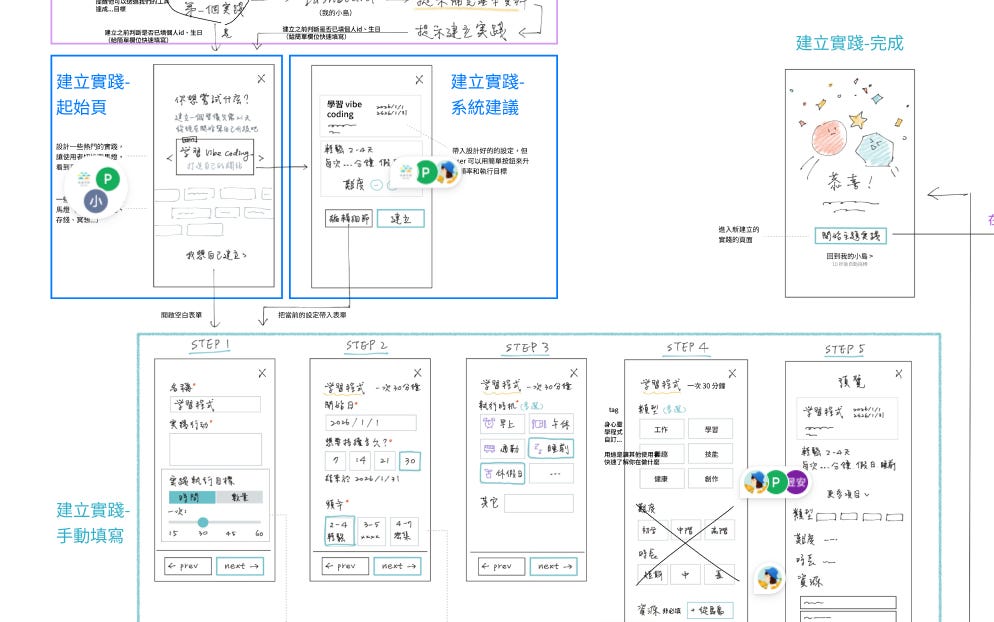Image resolution: width=994 pixels, height=622 pixels.
Task: Select the 學習 type in STEP 4
Action: [711, 429]
